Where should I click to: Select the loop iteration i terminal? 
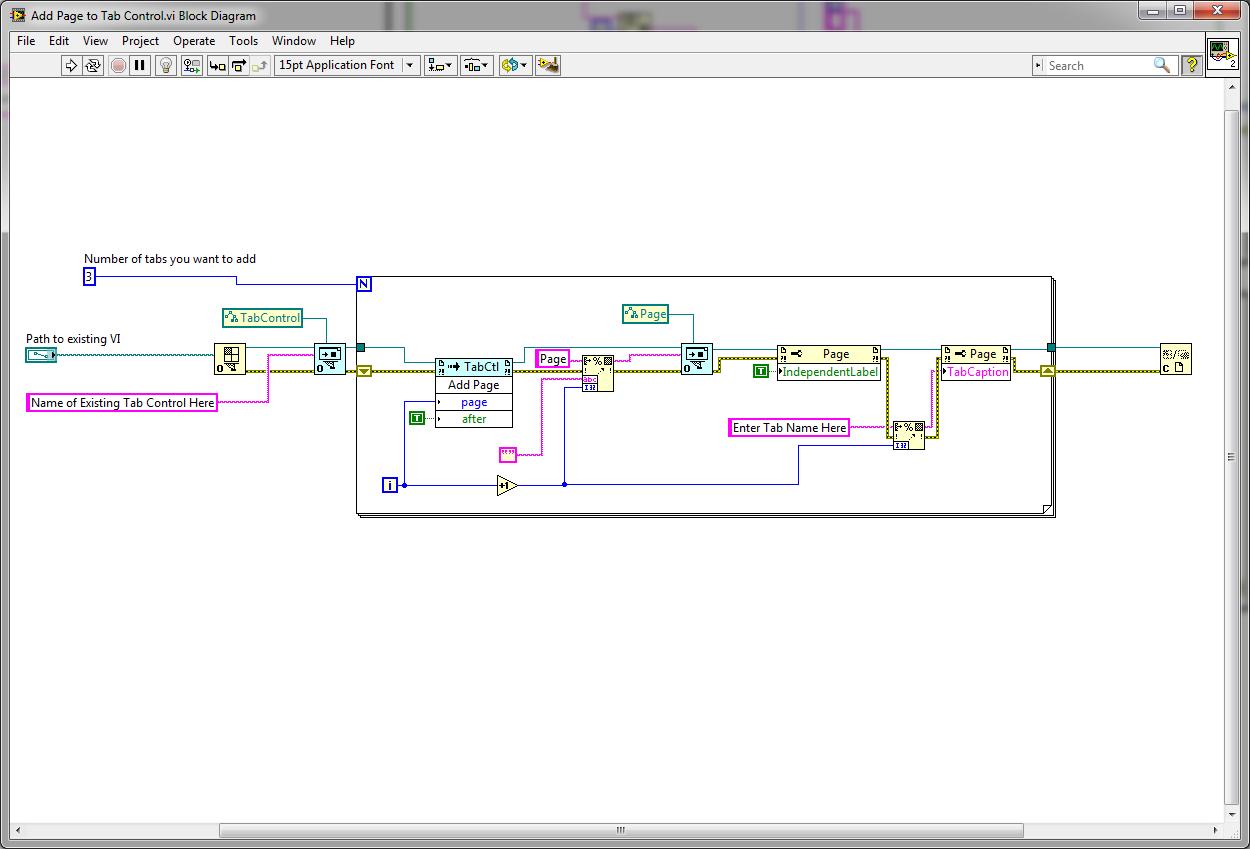tap(390, 485)
